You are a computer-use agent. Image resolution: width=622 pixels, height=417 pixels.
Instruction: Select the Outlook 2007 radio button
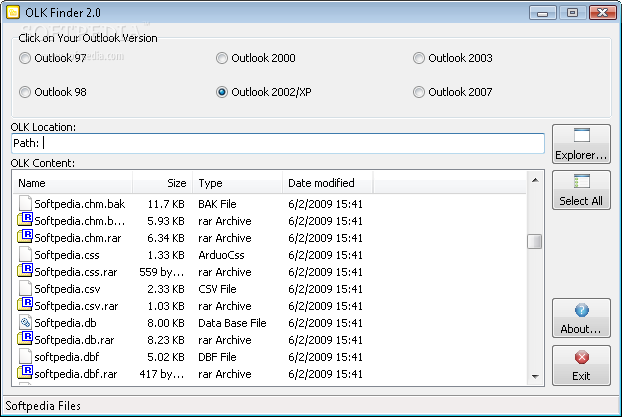click(419, 92)
